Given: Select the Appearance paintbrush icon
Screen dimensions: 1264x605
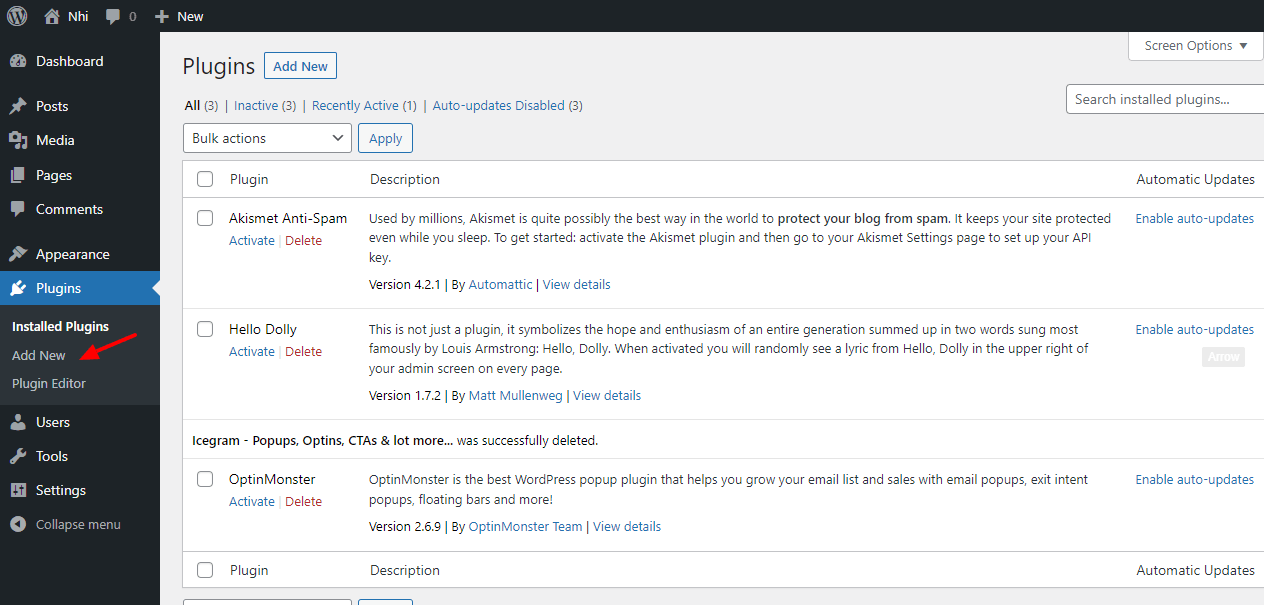Looking at the screenshot, I should (x=20, y=253).
